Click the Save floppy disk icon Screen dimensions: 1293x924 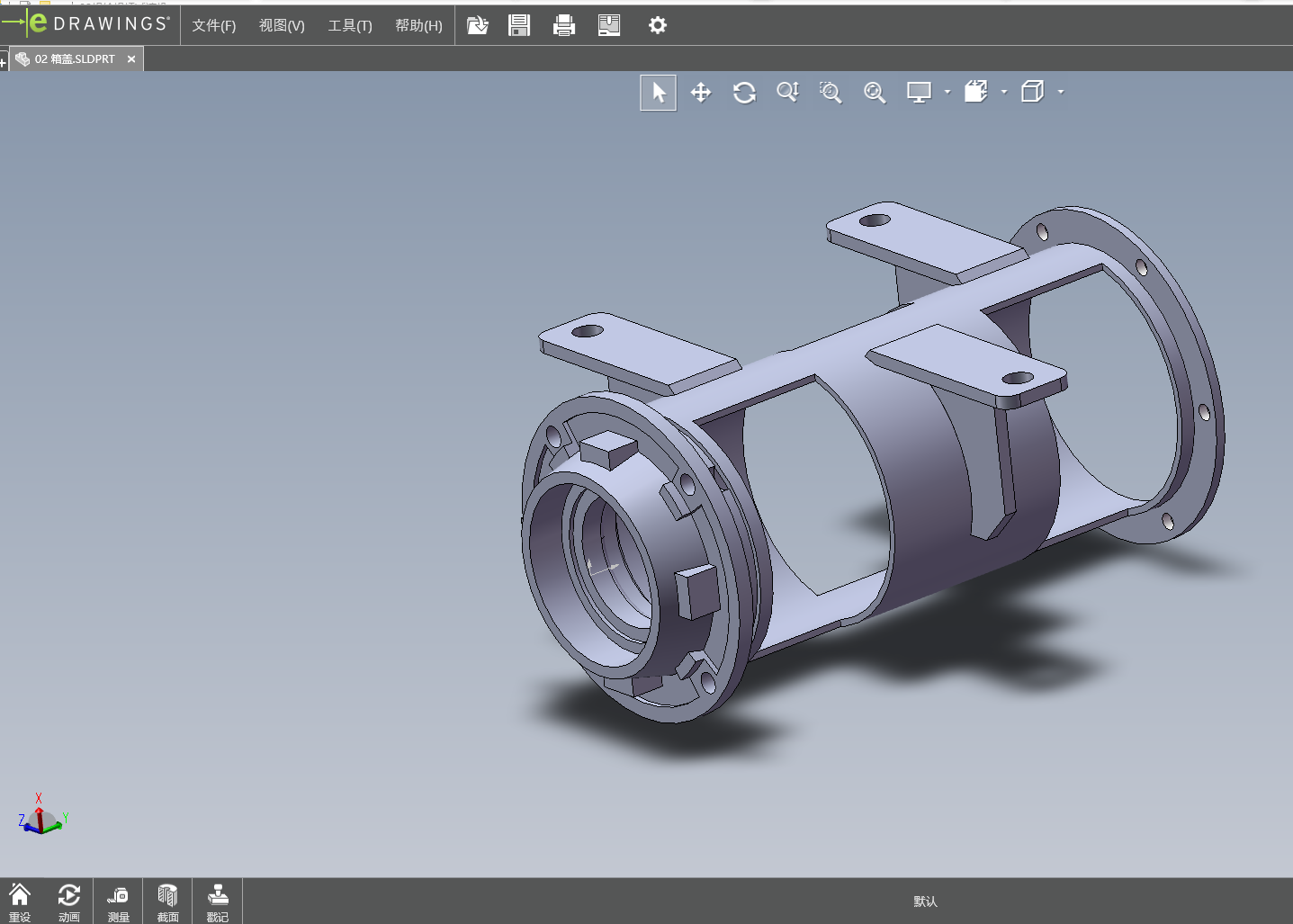point(519,25)
